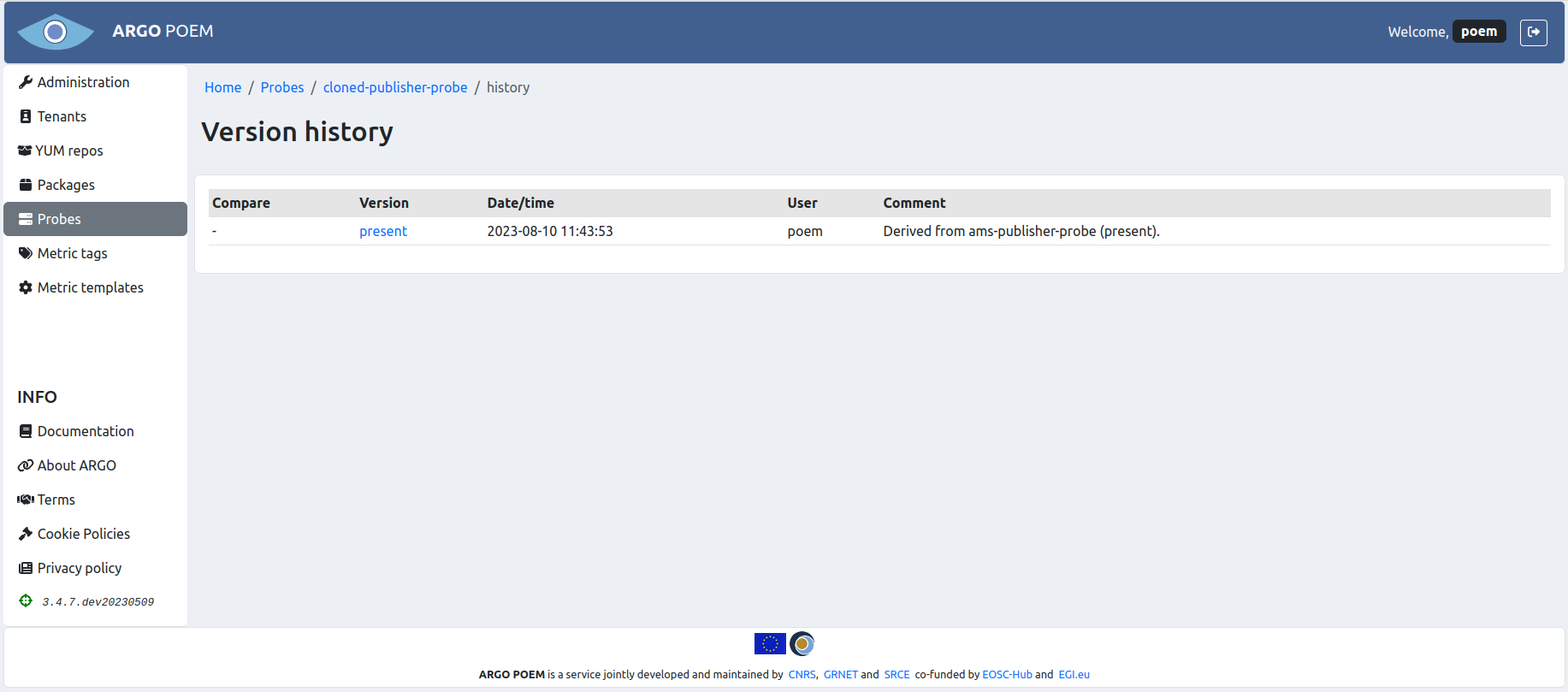1568x692 pixels.
Task: Click the ARGO POEM eye logo
Action: [x=56, y=33]
